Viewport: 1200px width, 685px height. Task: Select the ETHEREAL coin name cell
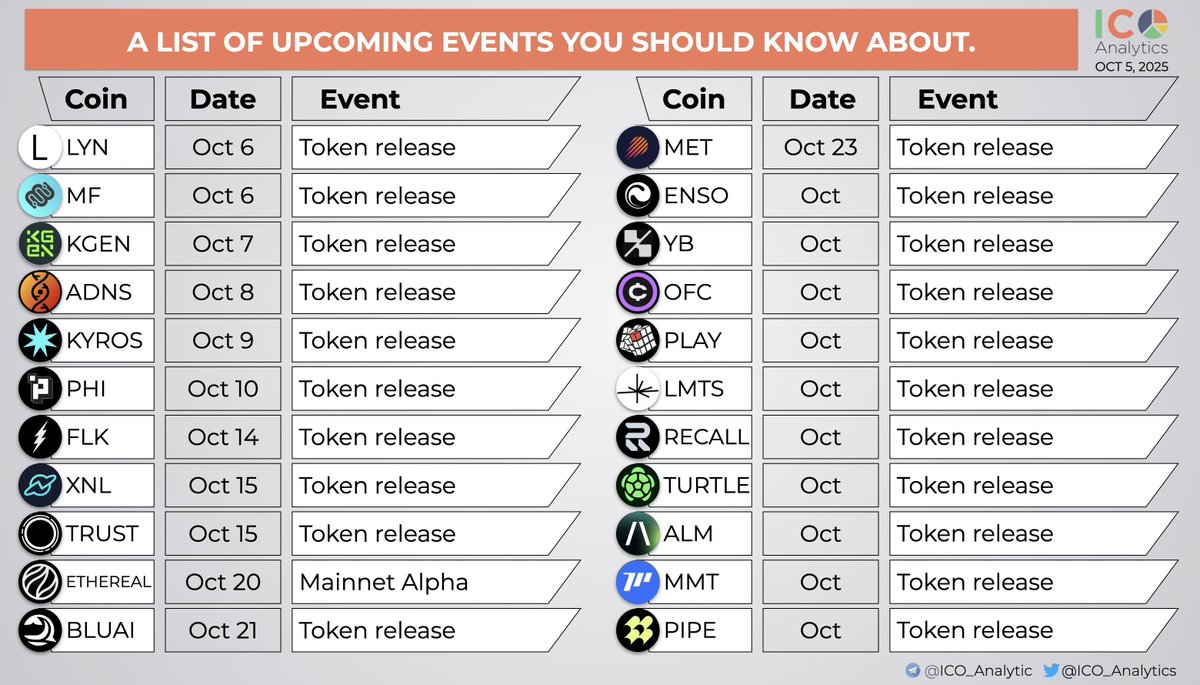(x=106, y=582)
